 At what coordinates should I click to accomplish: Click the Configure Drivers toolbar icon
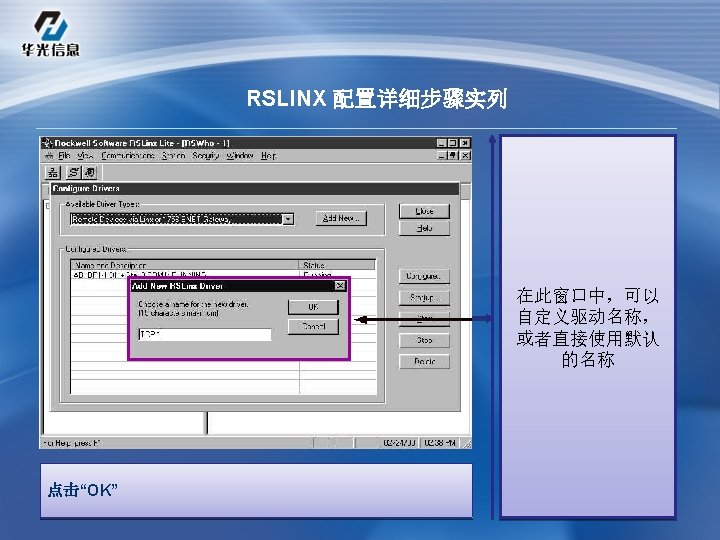[73, 173]
